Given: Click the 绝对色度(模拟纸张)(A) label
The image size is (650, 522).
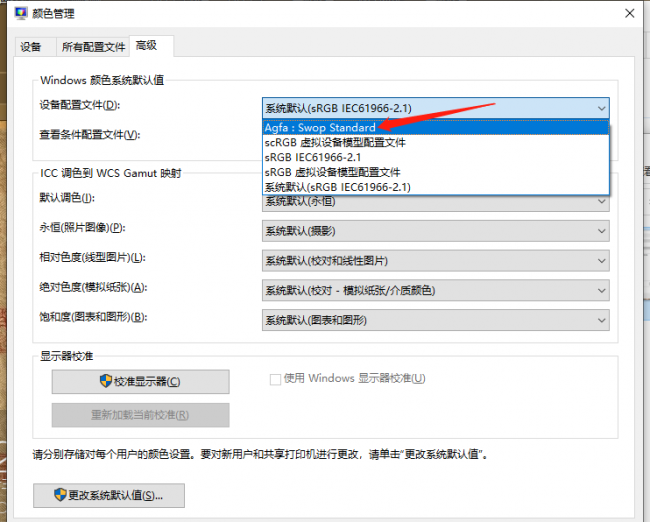Looking at the screenshot, I should point(93,287).
